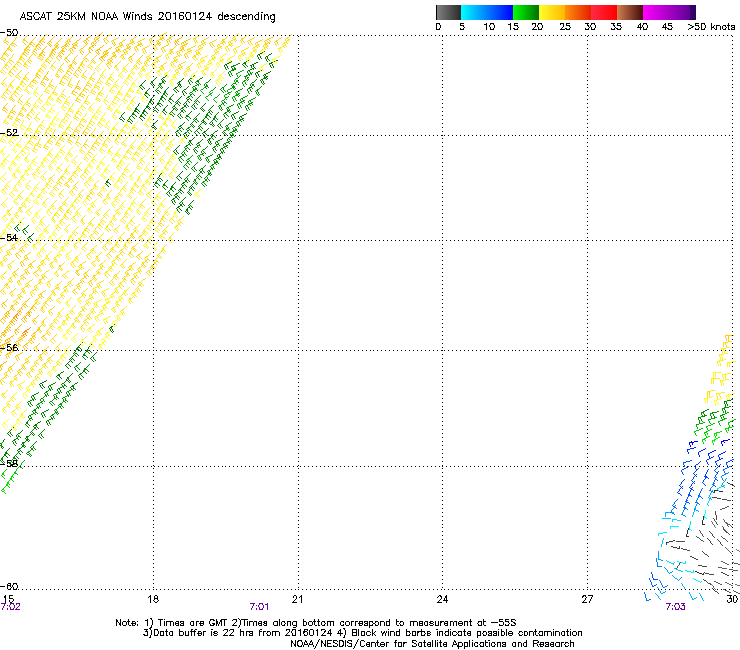The height and width of the screenshot is (650, 740).
Task: Click the yellow 20-25 knots legend segment
Action: coord(552,12)
